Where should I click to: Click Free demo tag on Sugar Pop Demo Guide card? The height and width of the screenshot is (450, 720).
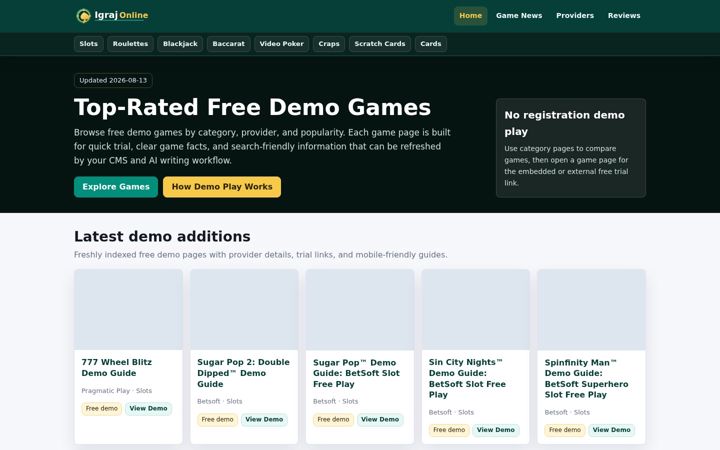[x=333, y=420]
